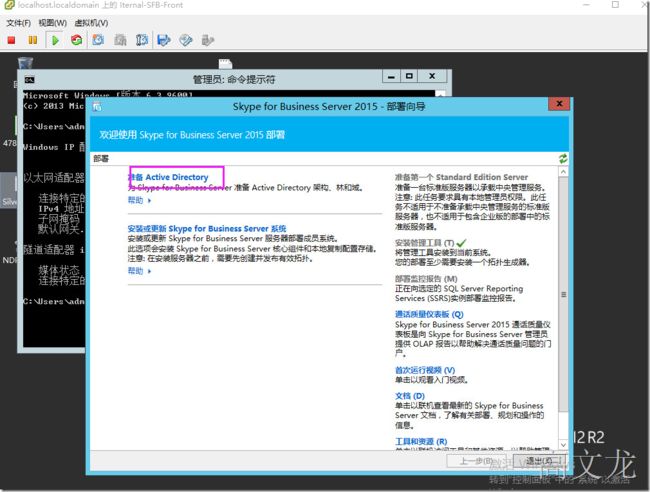Click scroll up arrow in right pane
The image size is (650, 492).
563,172
